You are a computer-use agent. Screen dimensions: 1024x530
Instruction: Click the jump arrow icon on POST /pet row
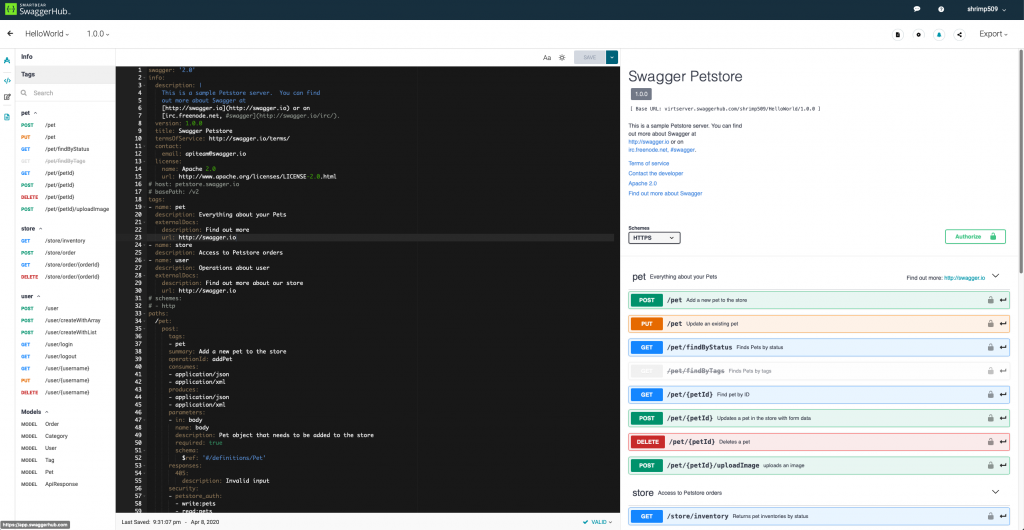pyautogui.click(x=1003, y=300)
